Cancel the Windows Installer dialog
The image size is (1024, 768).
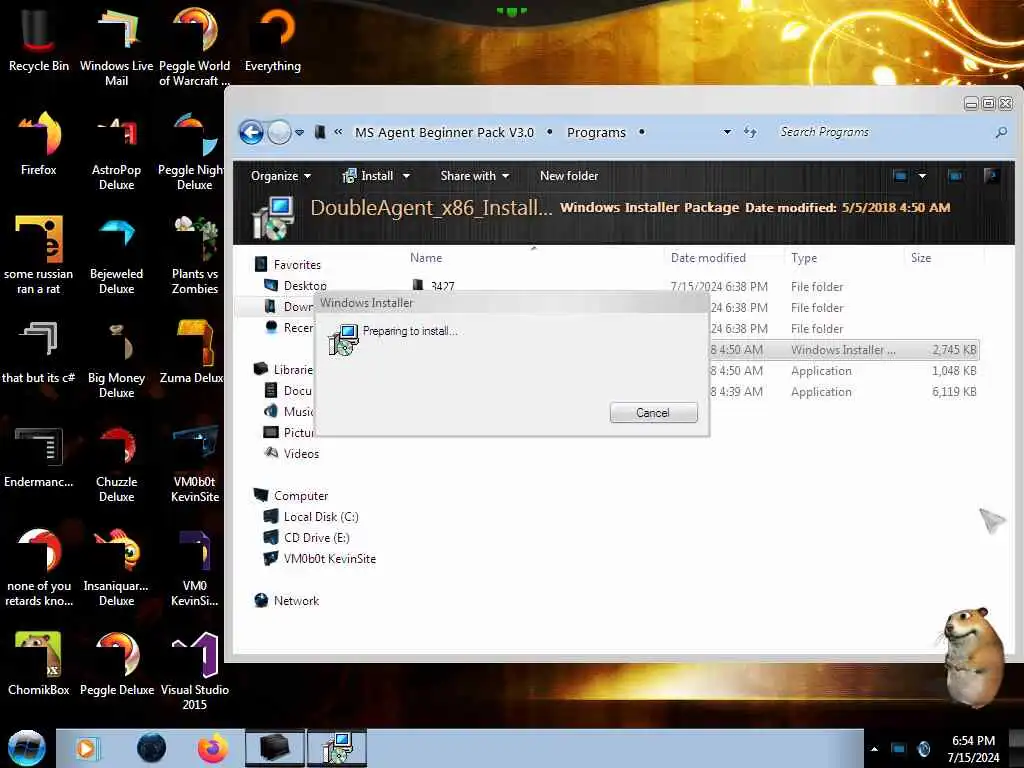[653, 413]
